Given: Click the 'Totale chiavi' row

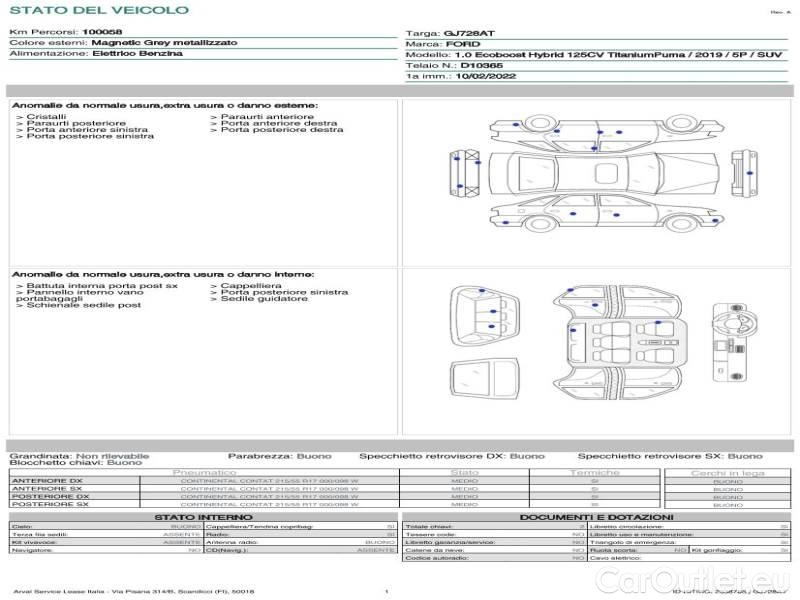Looking at the screenshot, I should (x=495, y=527).
